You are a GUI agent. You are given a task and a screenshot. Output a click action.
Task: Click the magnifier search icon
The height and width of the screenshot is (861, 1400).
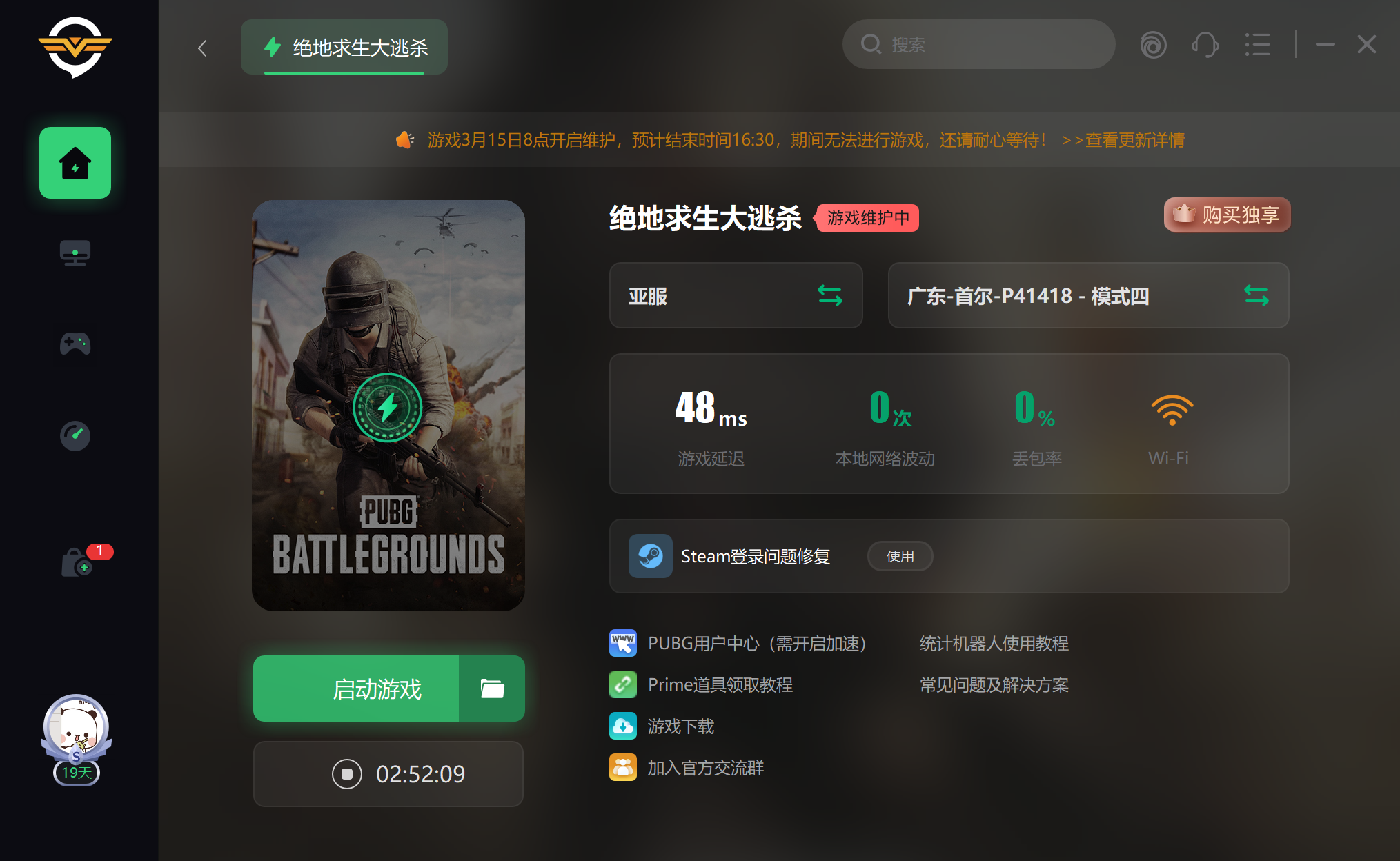tap(871, 44)
